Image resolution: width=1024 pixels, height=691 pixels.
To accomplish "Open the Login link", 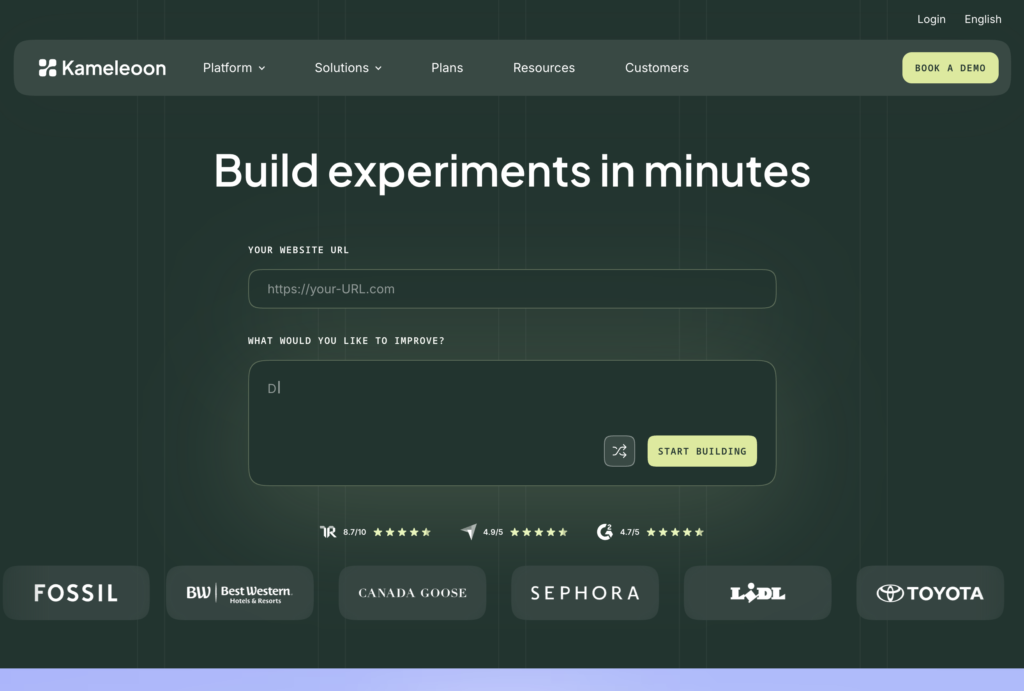I will 931,19.
